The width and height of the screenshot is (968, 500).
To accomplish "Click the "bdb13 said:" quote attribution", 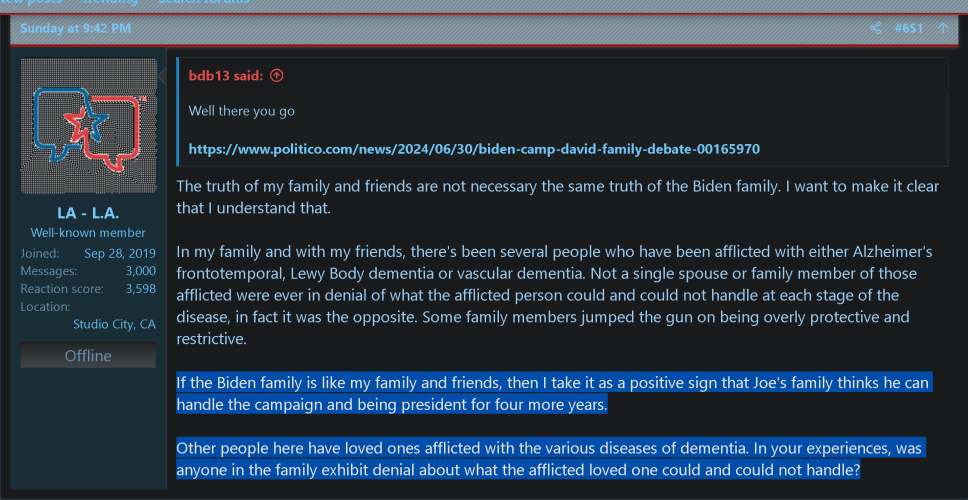I will coord(228,75).
